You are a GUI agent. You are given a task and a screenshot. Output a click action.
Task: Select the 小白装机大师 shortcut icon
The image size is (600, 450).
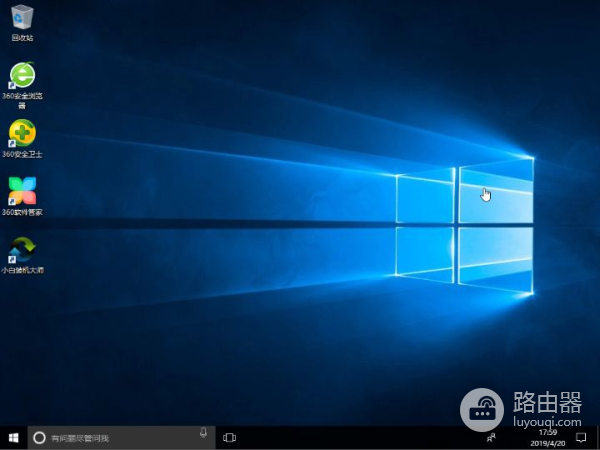click(22, 248)
